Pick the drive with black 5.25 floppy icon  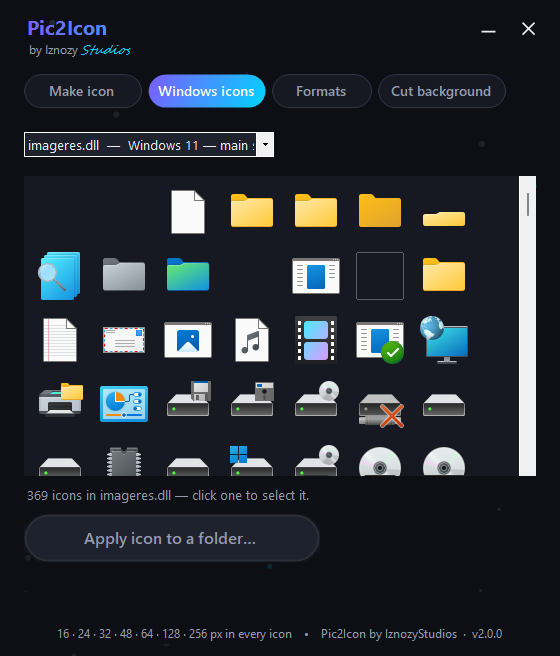click(253, 398)
